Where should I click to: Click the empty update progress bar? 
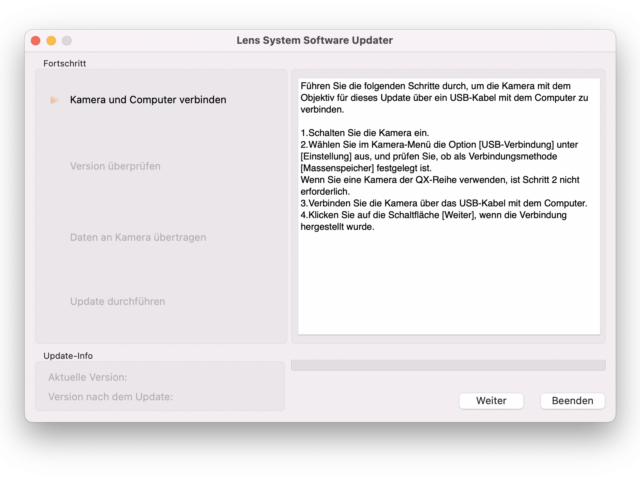(x=447, y=365)
